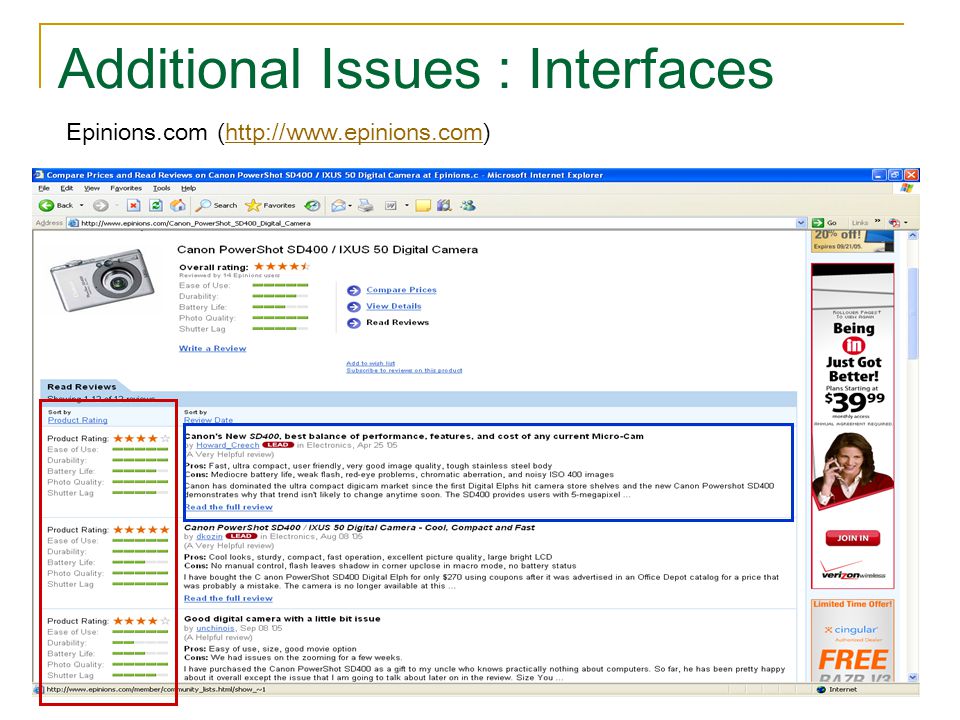
Task: Click the IE Back button
Action: [x=56, y=206]
